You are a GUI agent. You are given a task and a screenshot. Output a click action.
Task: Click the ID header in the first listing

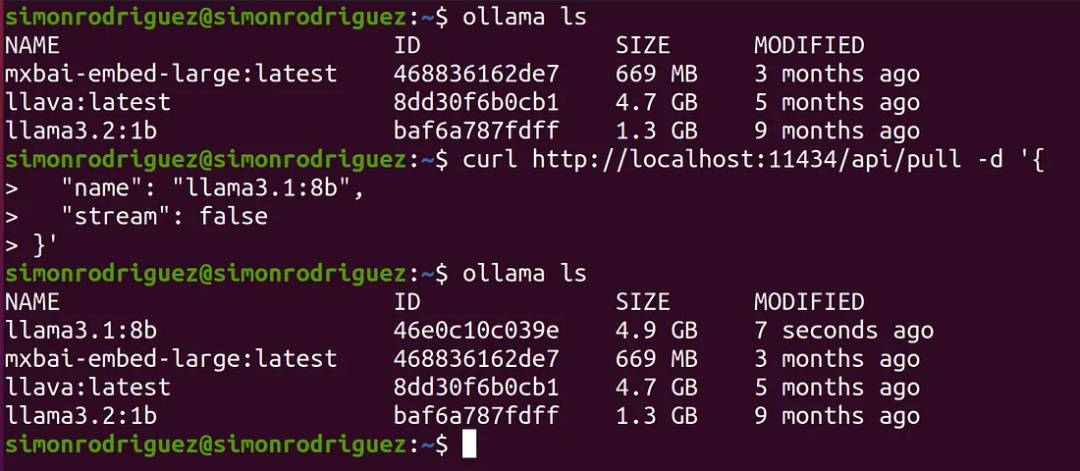coord(407,45)
